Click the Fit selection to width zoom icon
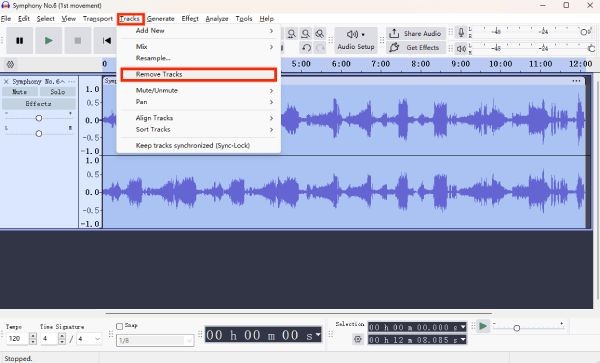600x363 pixels. pos(292,34)
